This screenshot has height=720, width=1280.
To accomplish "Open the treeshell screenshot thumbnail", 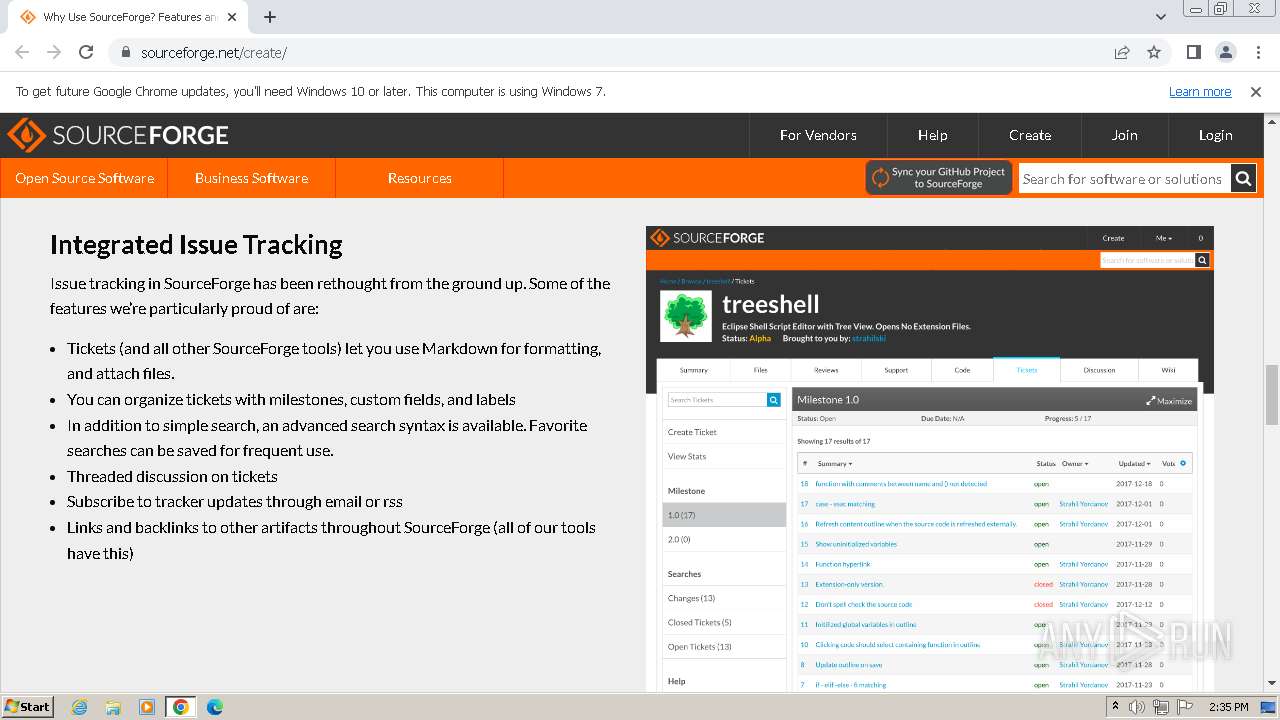I will [x=929, y=459].
